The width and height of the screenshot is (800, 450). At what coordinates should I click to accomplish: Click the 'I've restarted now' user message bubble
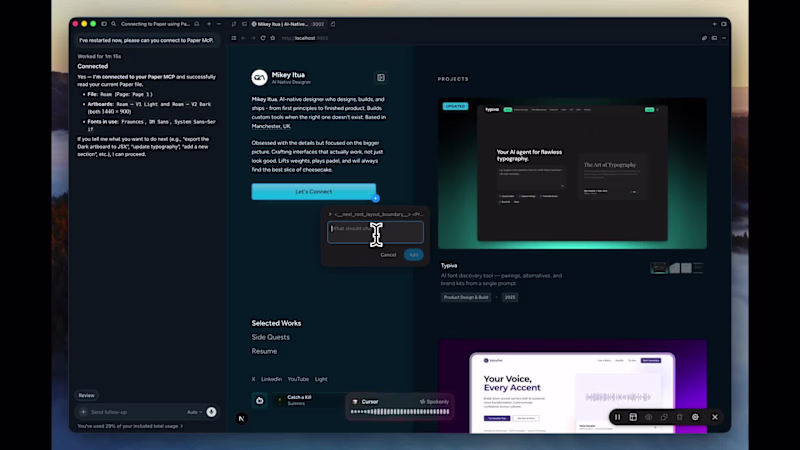point(146,40)
